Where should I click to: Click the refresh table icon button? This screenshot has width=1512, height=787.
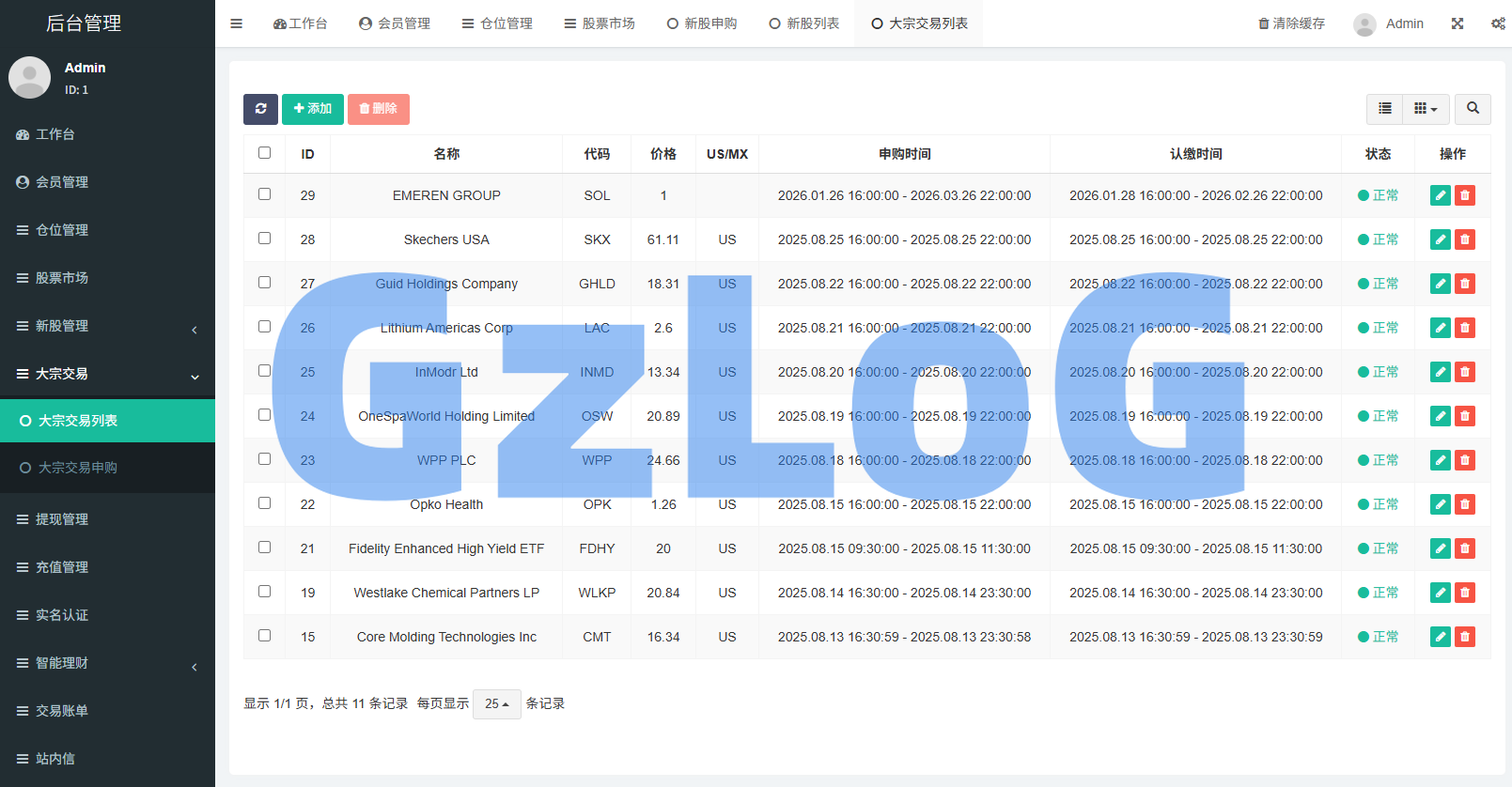point(260,109)
